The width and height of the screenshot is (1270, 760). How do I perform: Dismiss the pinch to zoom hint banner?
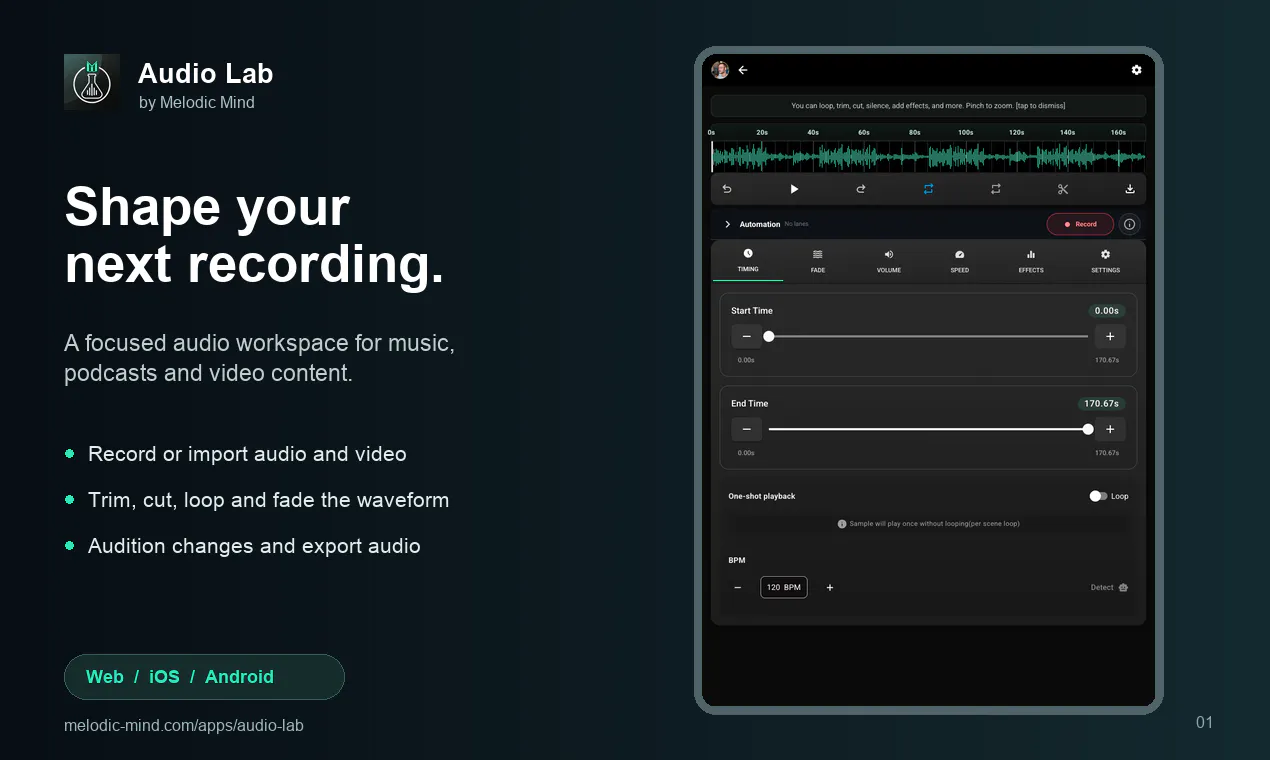[x=928, y=105]
